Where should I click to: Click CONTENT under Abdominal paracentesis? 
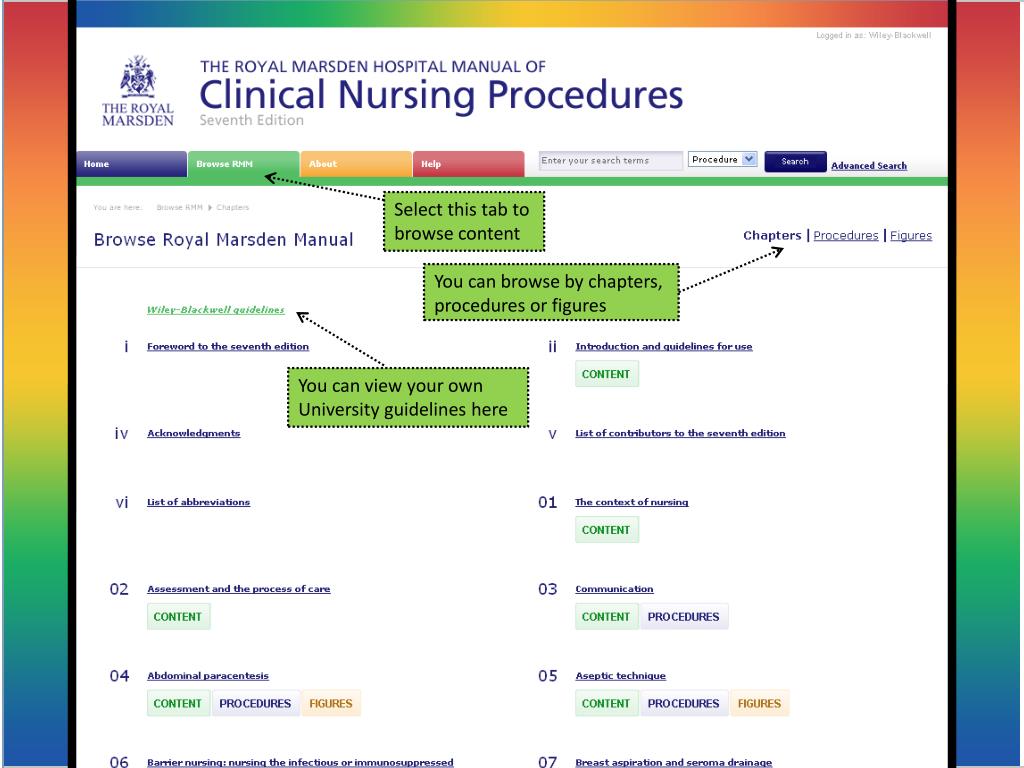(178, 703)
